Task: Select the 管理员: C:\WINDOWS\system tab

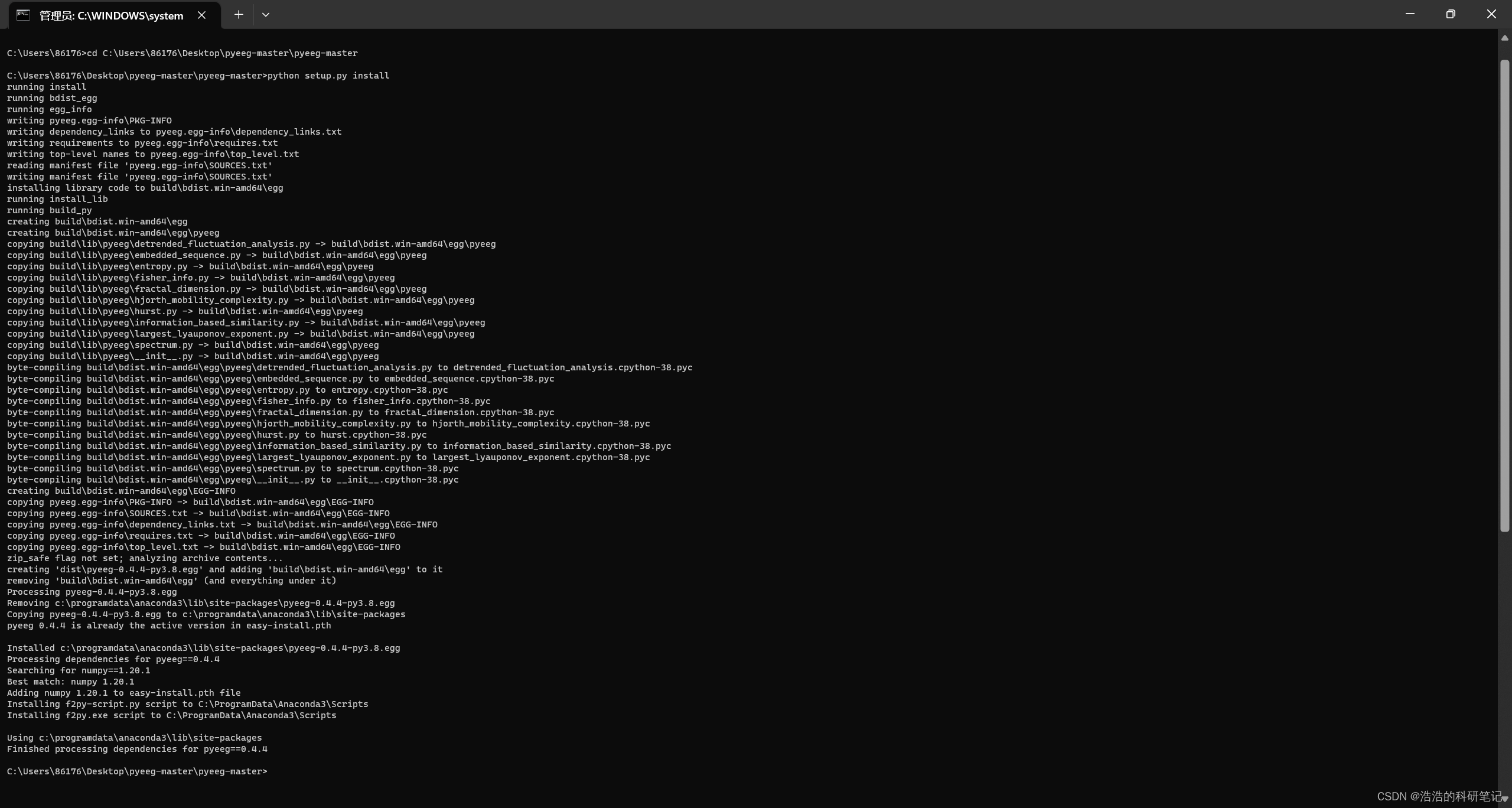Action: pyautogui.click(x=111, y=16)
